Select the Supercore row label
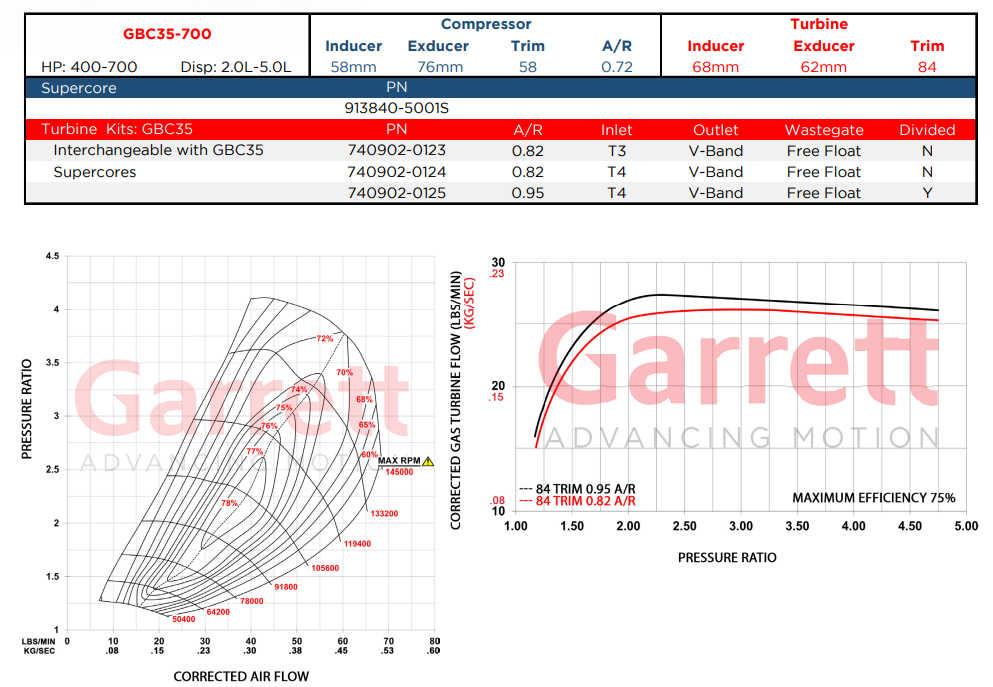The image size is (993, 687). [79, 88]
